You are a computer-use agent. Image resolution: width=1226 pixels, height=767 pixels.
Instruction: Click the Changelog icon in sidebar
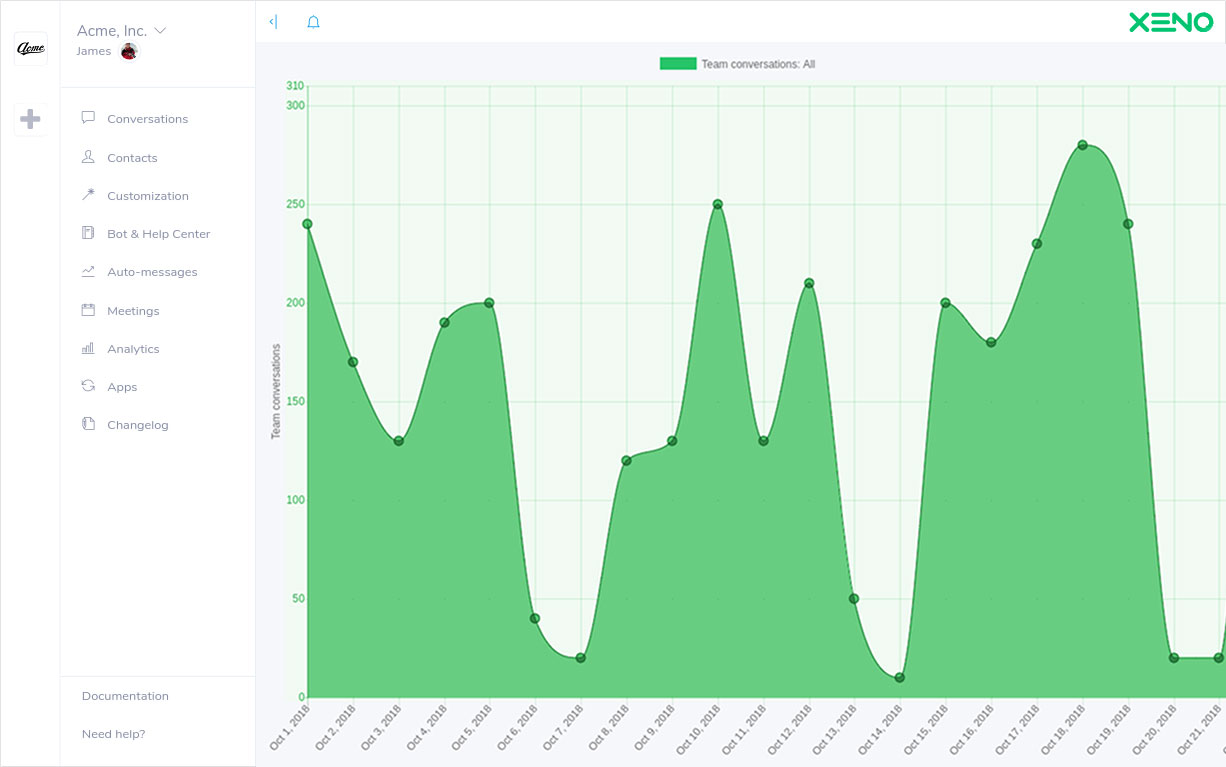tap(88, 424)
